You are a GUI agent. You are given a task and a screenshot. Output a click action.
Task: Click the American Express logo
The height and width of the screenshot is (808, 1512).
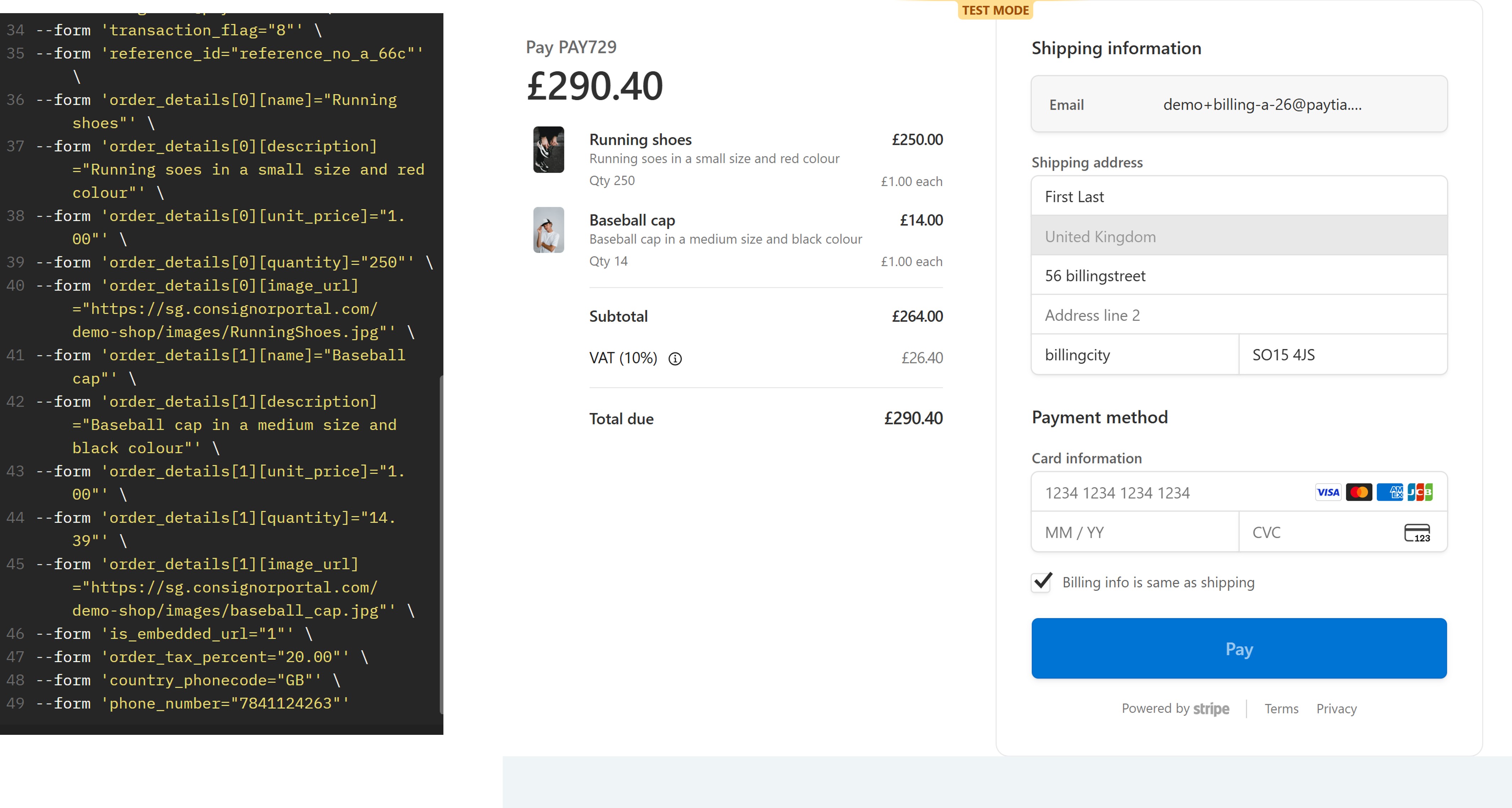coord(1389,492)
